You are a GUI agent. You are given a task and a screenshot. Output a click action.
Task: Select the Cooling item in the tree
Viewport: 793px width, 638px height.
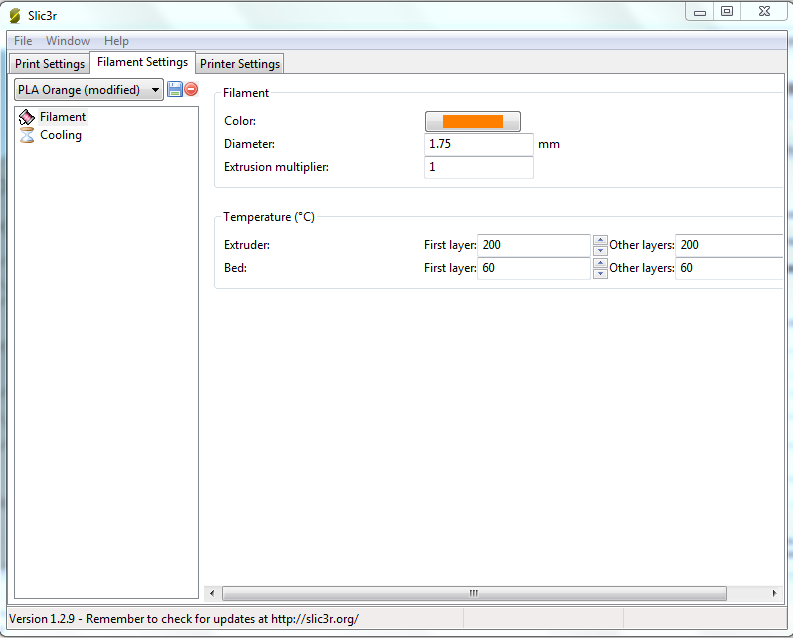coord(61,135)
